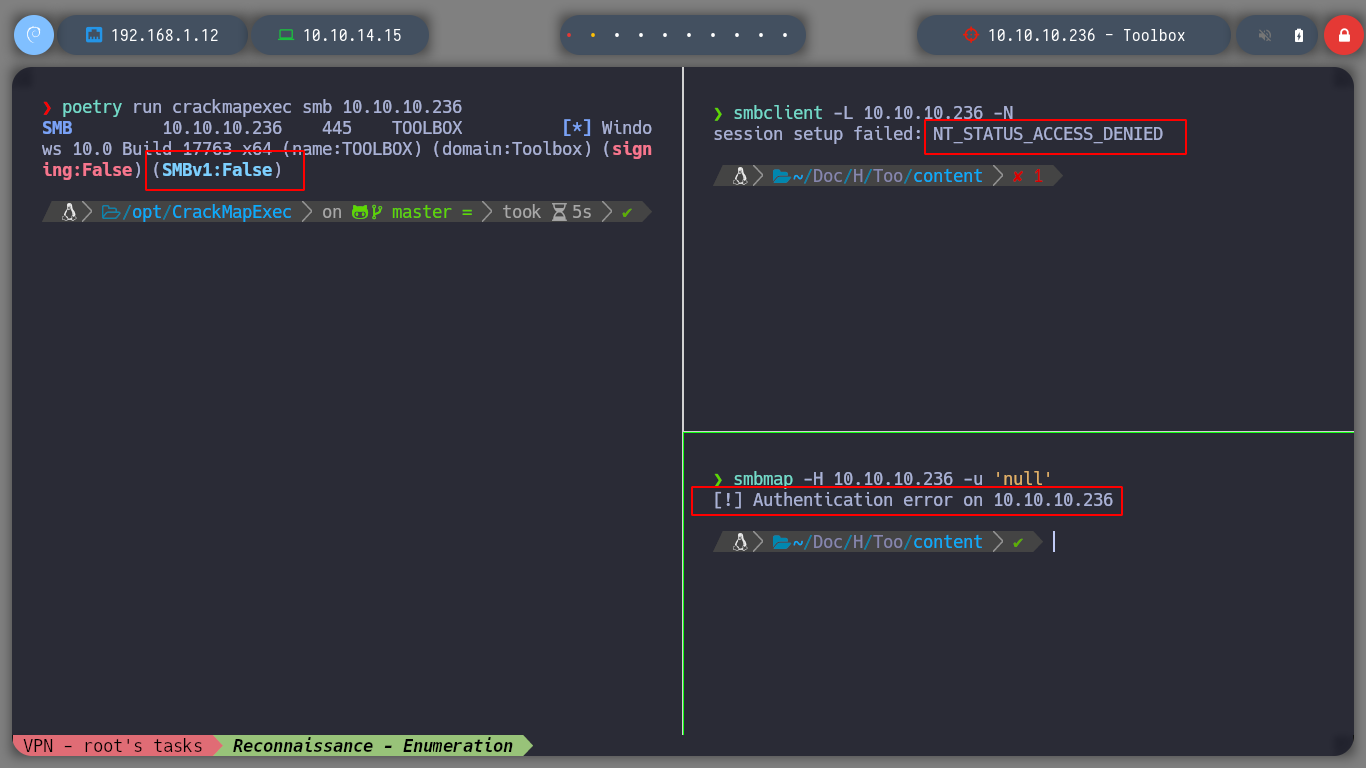The width and height of the screenshot is (1366, 768).
Task: Click the text cursor in smbmap pane
Action: coord(1054,542)
